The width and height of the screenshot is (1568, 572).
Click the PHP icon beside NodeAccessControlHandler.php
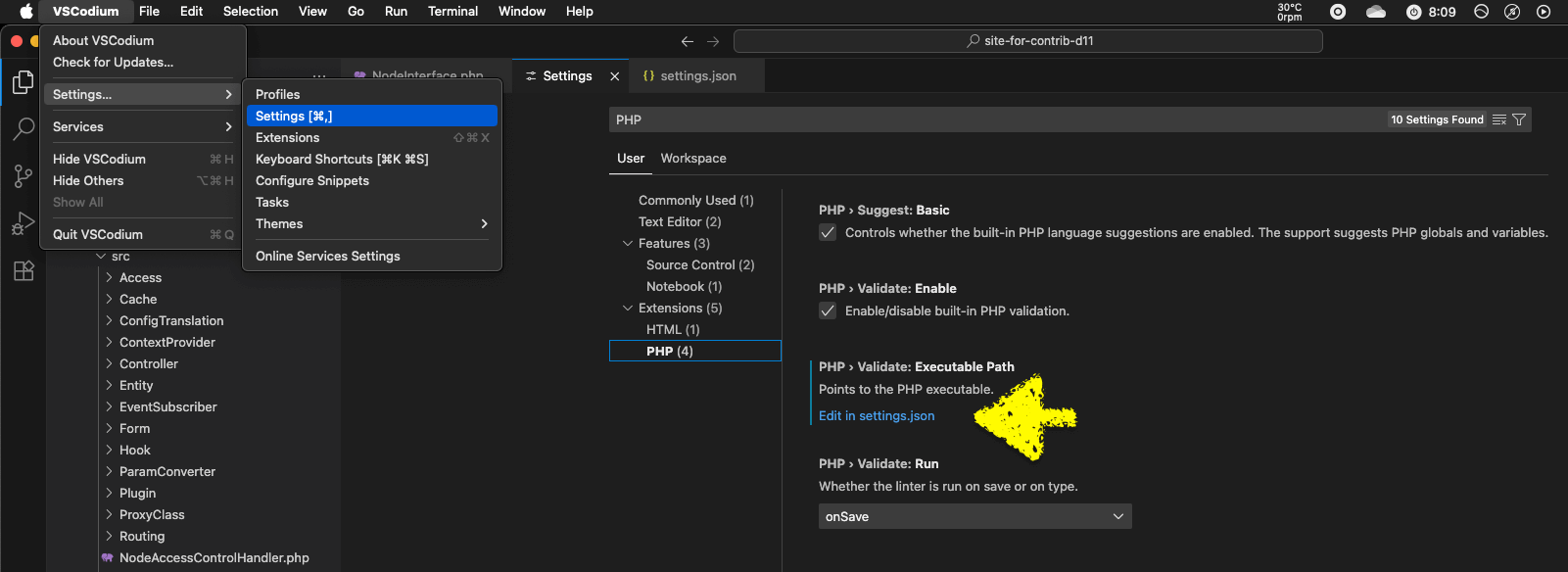click(107, 557)
